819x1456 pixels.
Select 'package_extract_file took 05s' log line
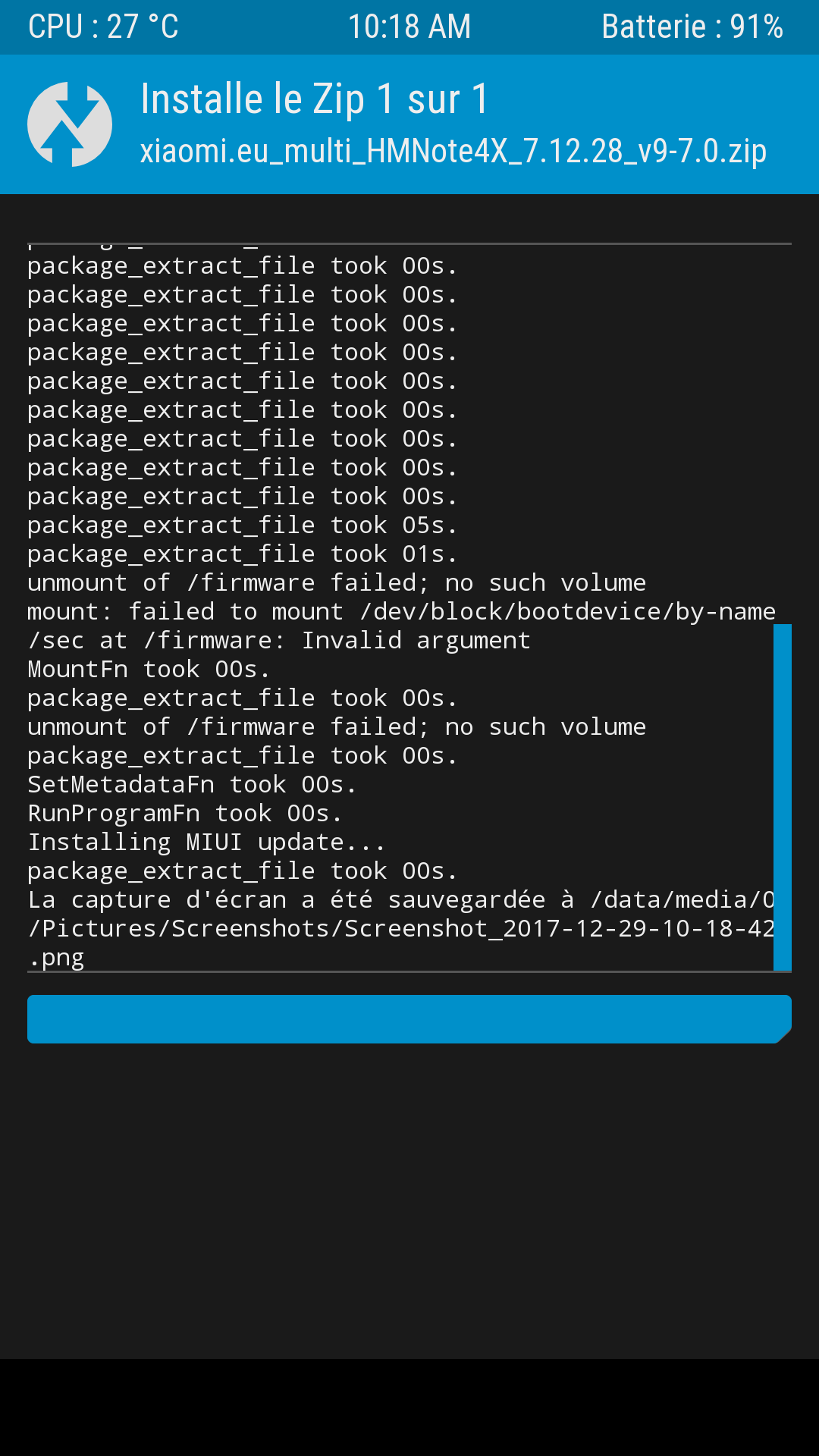pyautogui.click(x=243, y=526)
